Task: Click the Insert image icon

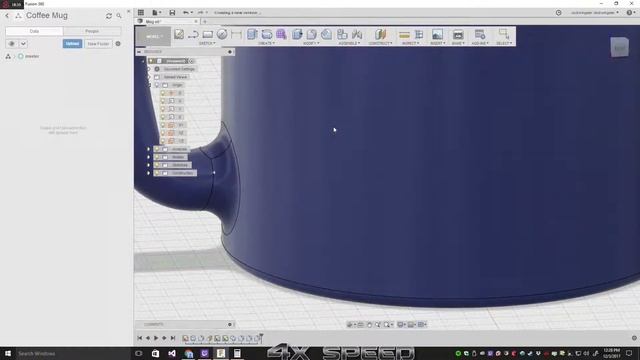Action: click(437, 34)
